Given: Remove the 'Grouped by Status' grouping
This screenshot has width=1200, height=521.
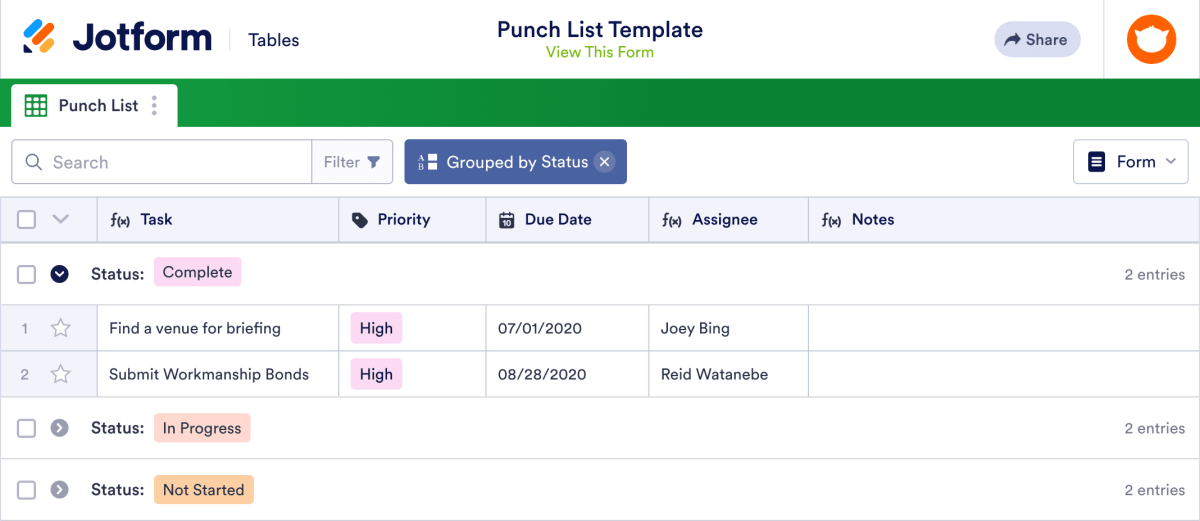Looking at the screenshot, I should (604, 162).
